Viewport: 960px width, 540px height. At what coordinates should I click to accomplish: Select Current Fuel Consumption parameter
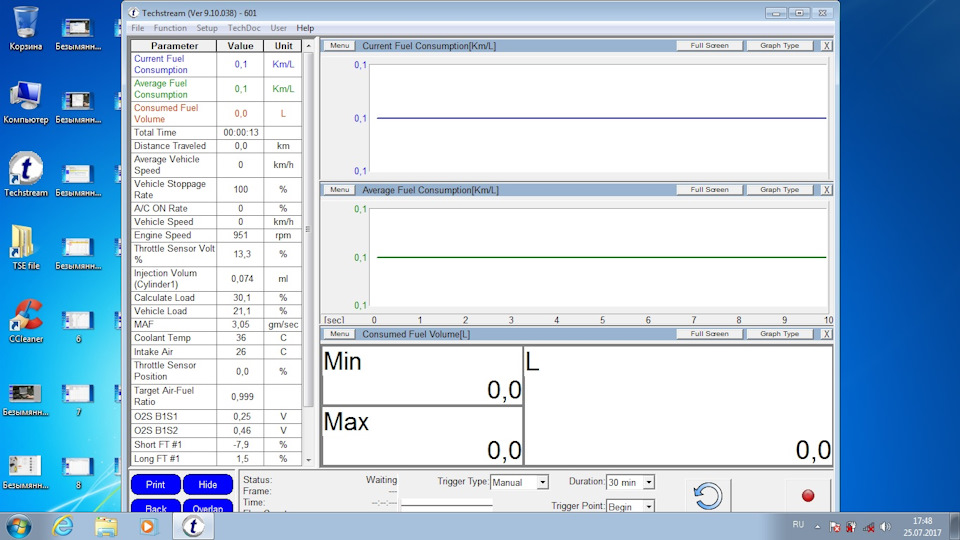216,64
